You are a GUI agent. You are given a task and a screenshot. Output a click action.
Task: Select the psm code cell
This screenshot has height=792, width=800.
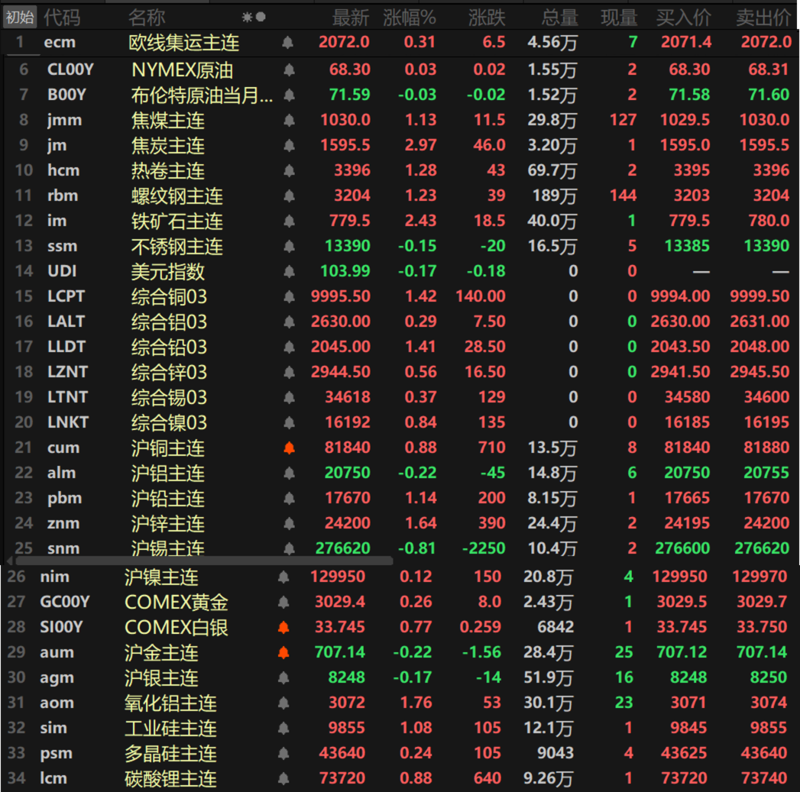(56, 754)
